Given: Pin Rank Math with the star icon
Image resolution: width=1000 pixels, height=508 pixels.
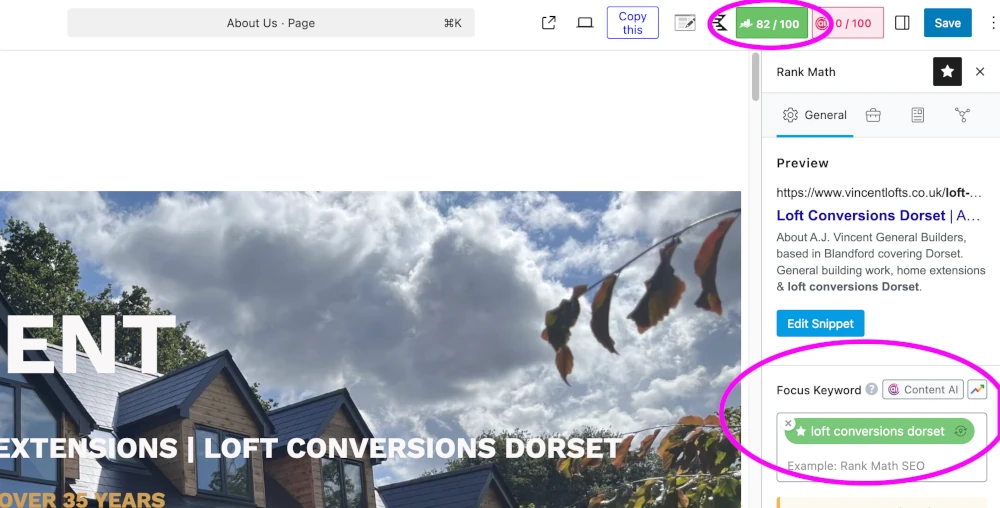Looking at the screenshot, I should [x=947, y=72].
